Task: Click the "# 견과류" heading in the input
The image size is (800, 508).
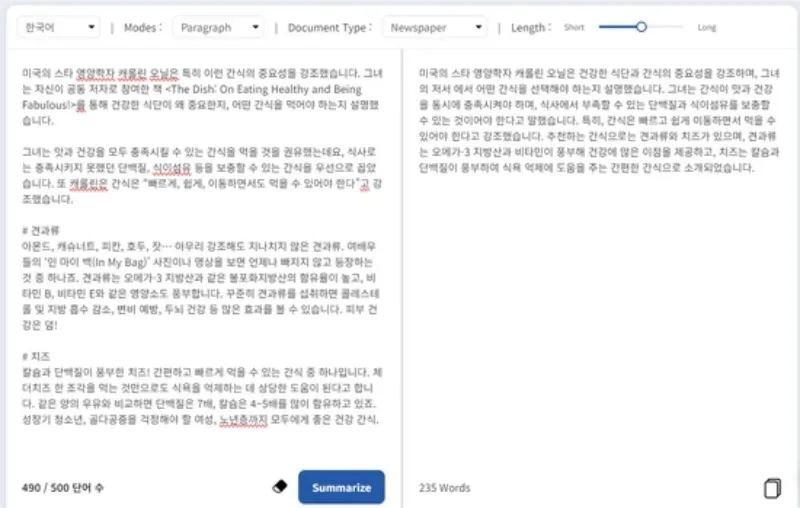Action: 41,231
